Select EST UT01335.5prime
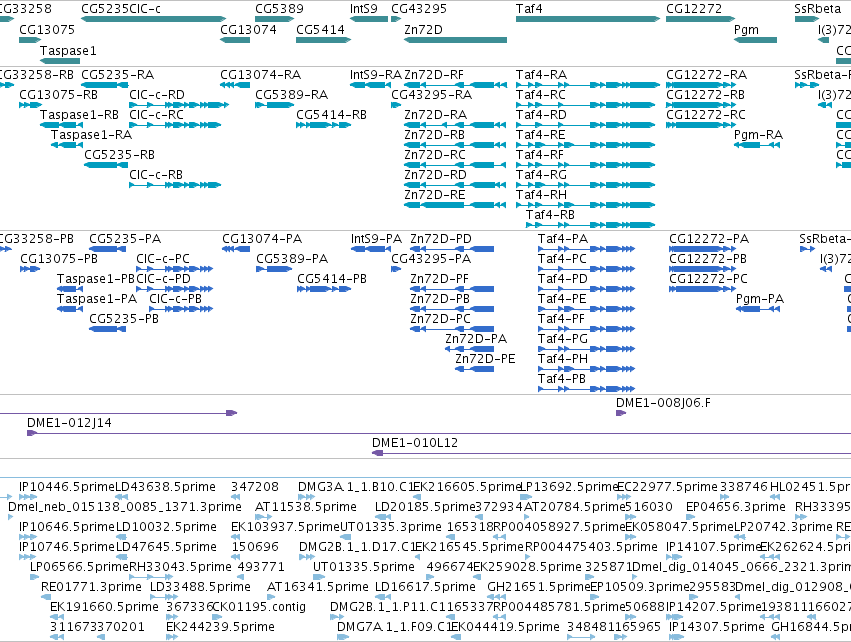 pos(319,577)
